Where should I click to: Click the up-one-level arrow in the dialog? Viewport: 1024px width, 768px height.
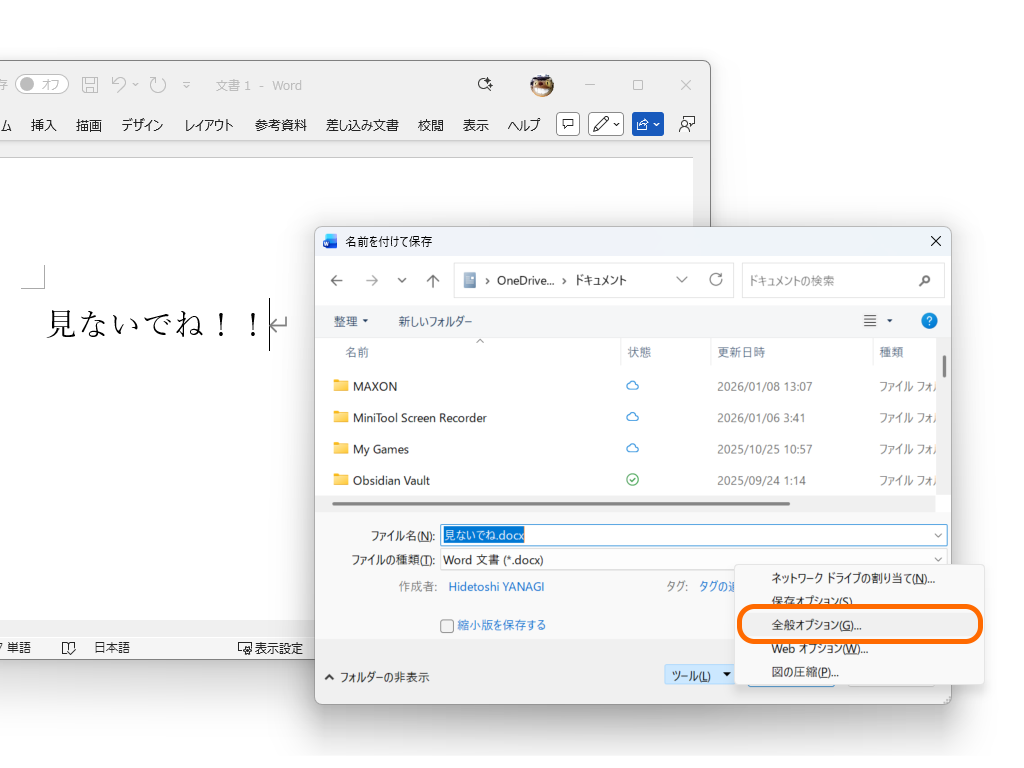tap(431, 280)
